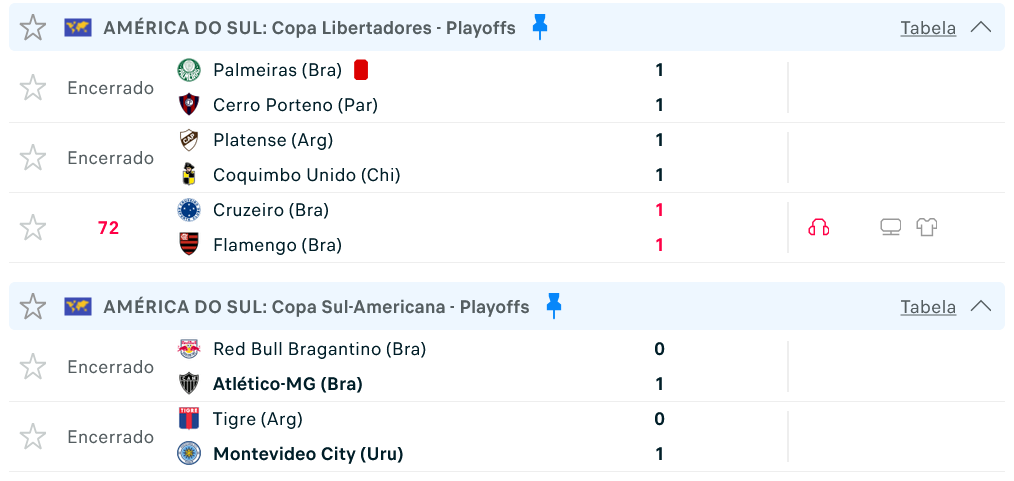The width and height of the screenshot is (1014, 481).
Task: Star the live Cruzeiro vs Flamengo match
Action: 32,228
